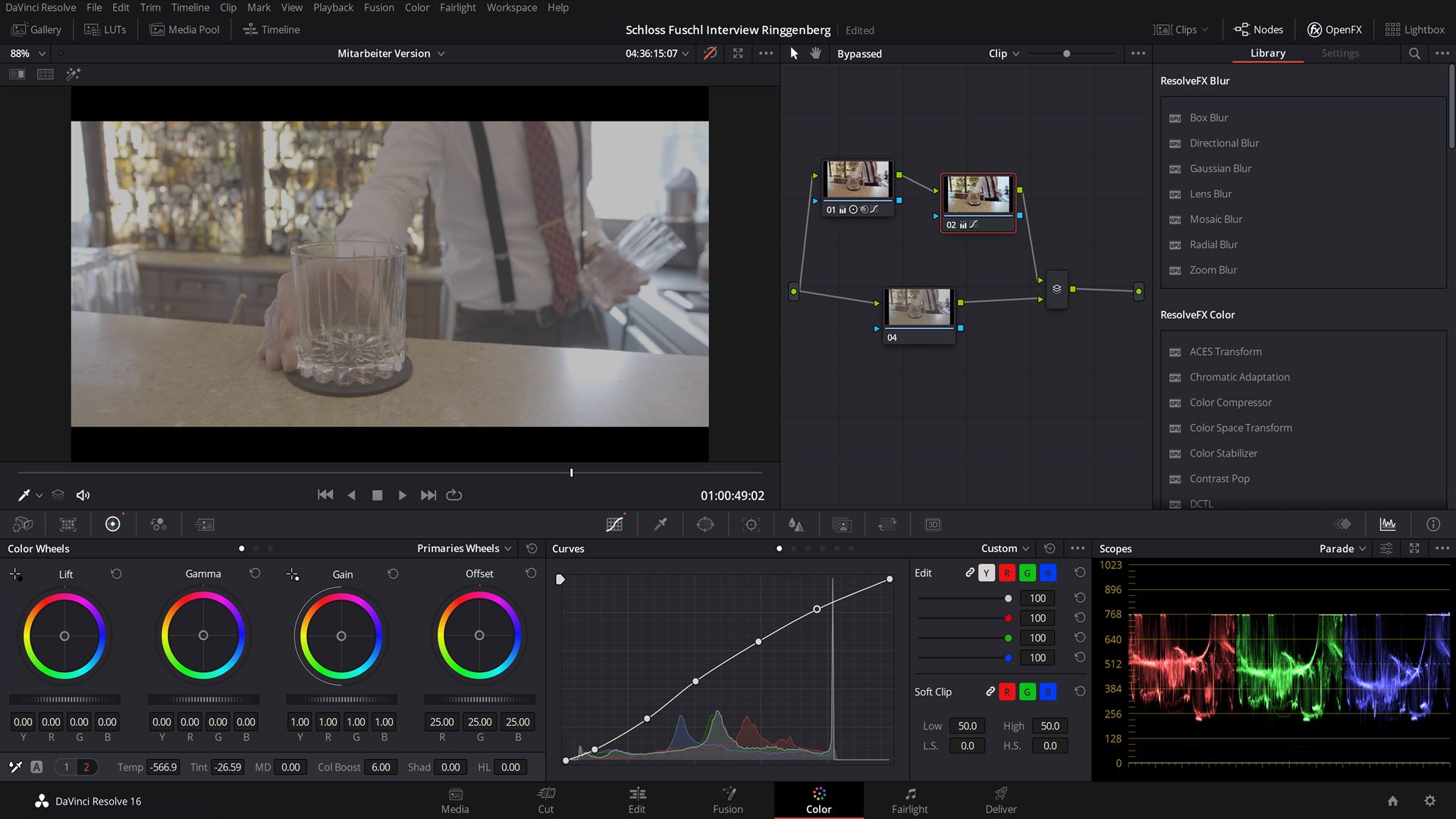
Task: Toggle the Bypassed color grades switch
Action: tap(860, 53)
